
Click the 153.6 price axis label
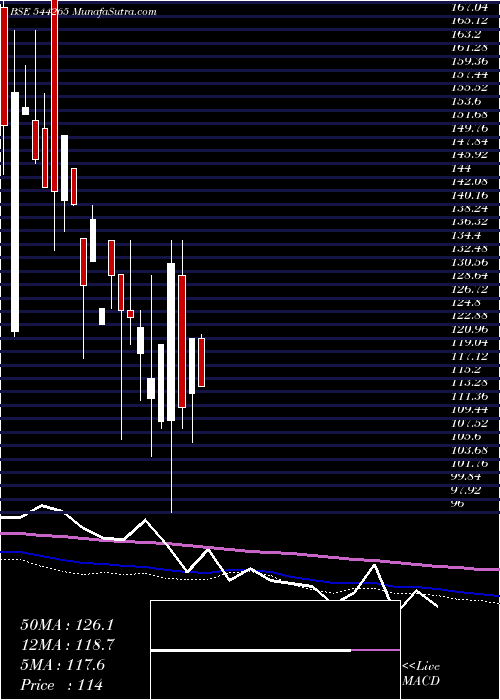tap(467, 102)
